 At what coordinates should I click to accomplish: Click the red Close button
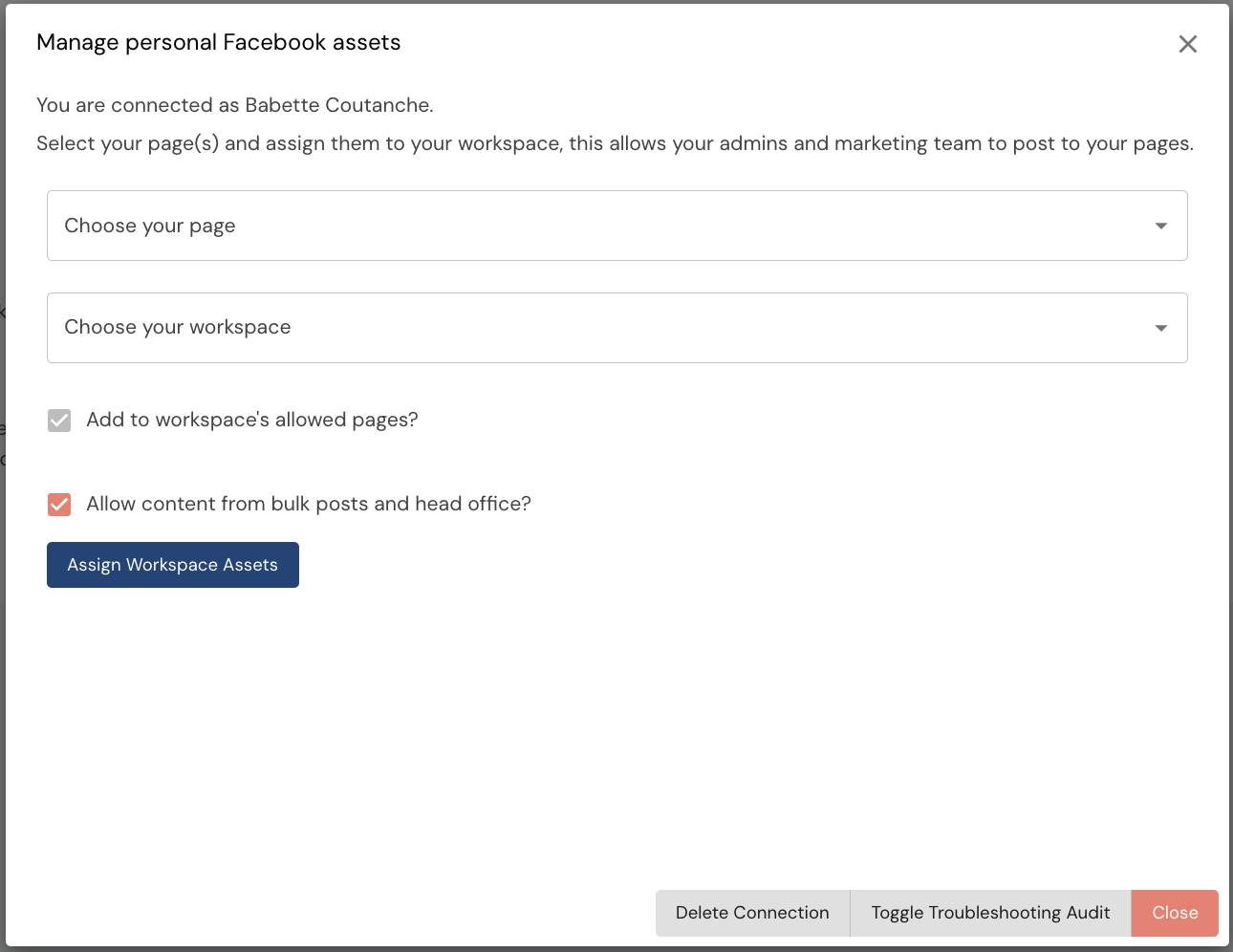[1175, 913]
